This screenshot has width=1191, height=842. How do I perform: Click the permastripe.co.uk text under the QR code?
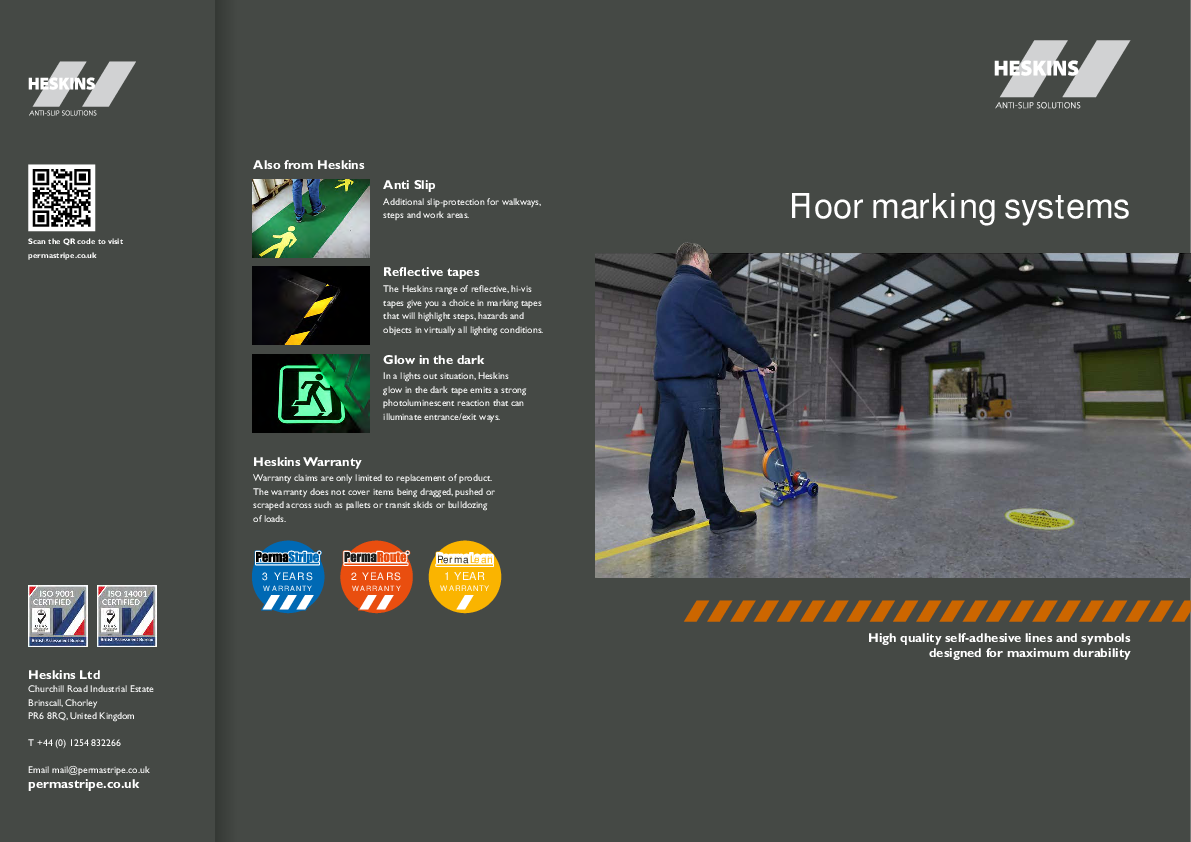(x=62, y=255)
